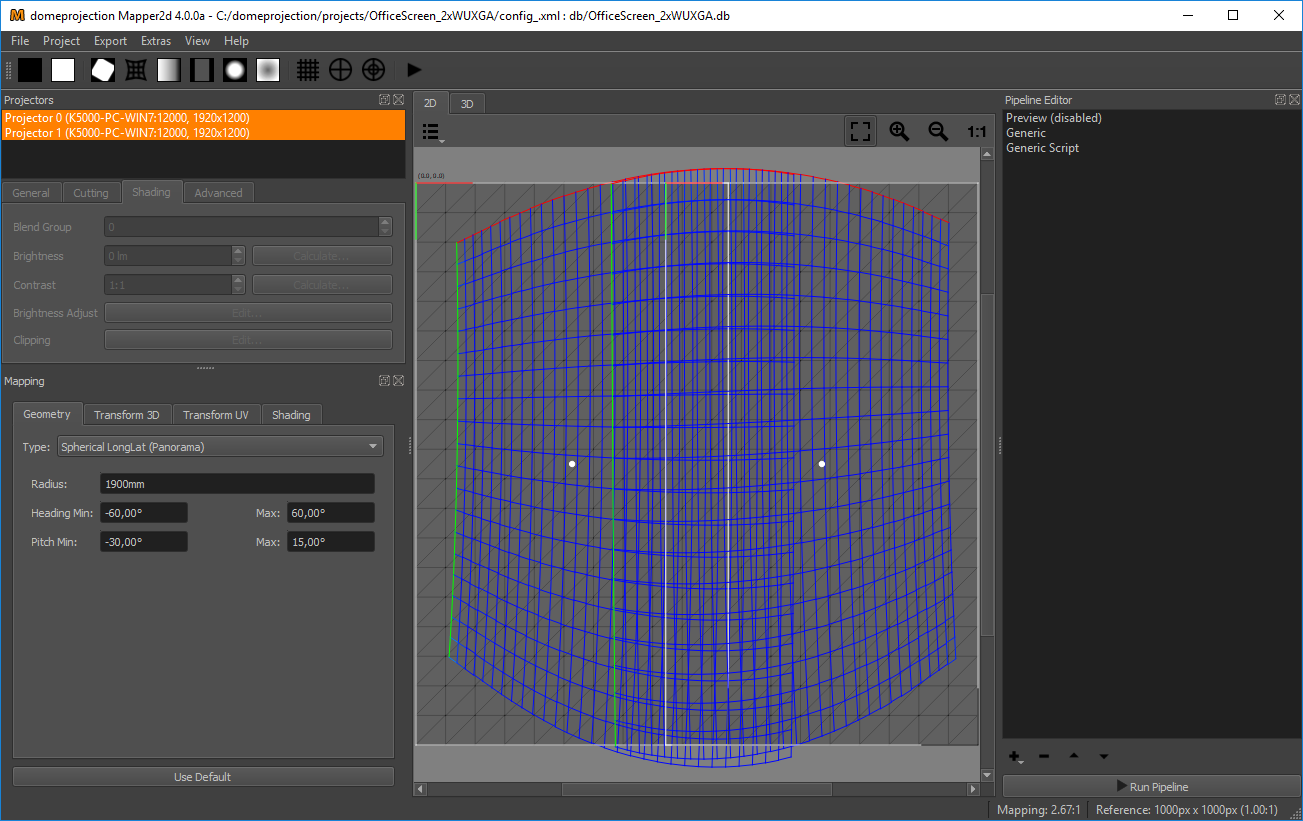The height and width of the screenshot is (821, 1303).
Task: Zoom out of the 2D view
Action: [x=938, y=132]
